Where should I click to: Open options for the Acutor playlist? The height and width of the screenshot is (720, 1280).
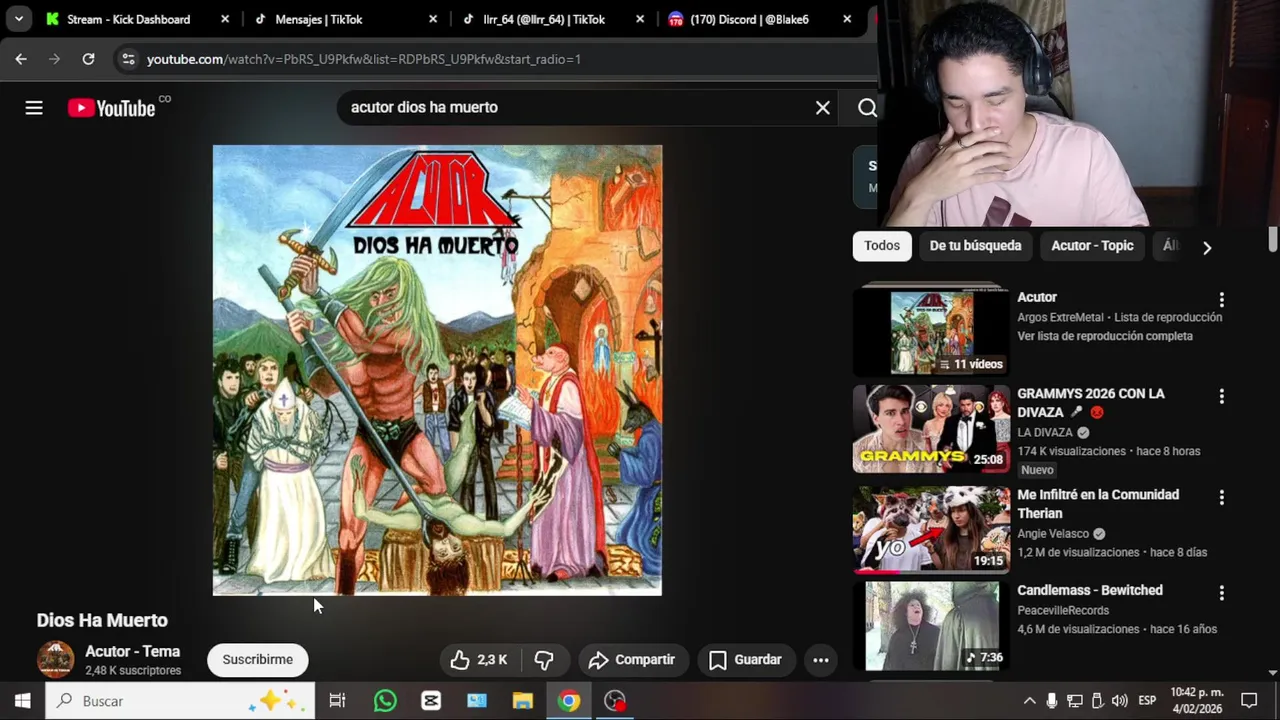1221,300
